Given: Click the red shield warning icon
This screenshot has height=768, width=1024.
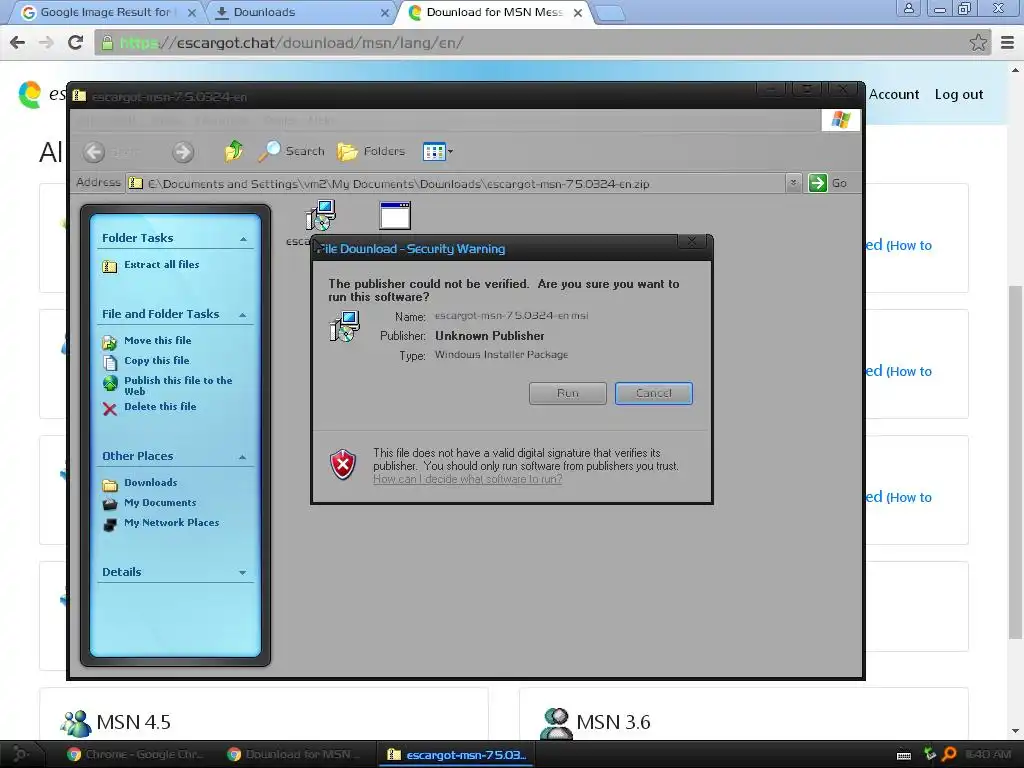Looking at the screenshot, I should 343,464.
